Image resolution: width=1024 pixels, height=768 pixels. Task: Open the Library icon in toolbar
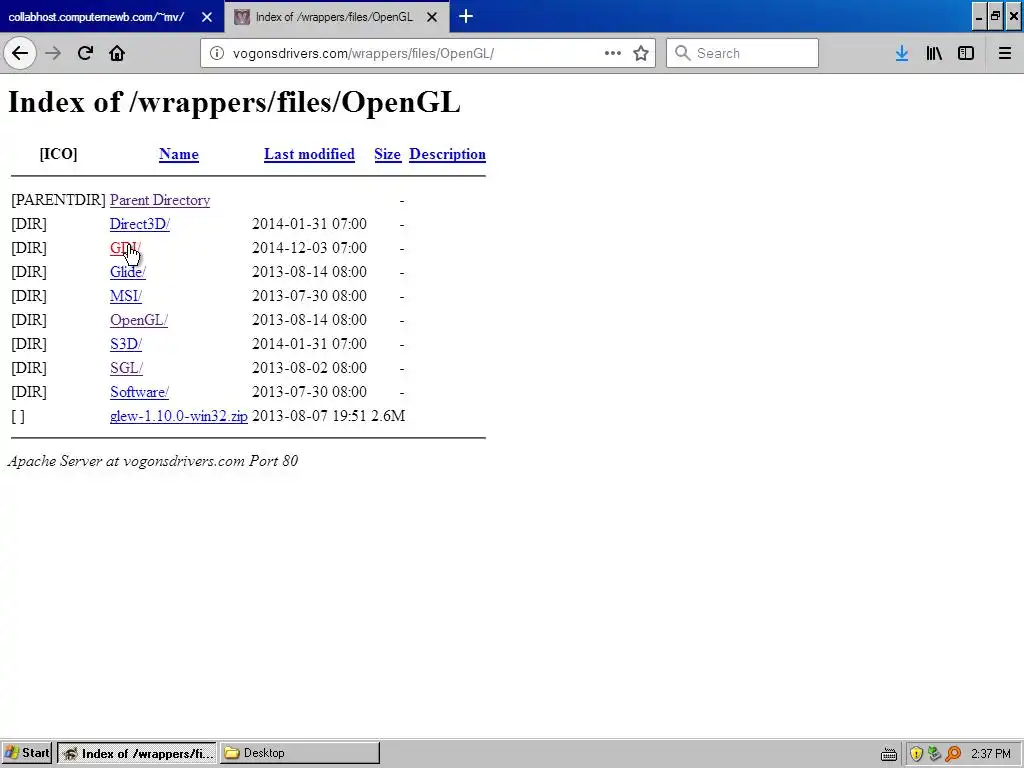(934, 53)
